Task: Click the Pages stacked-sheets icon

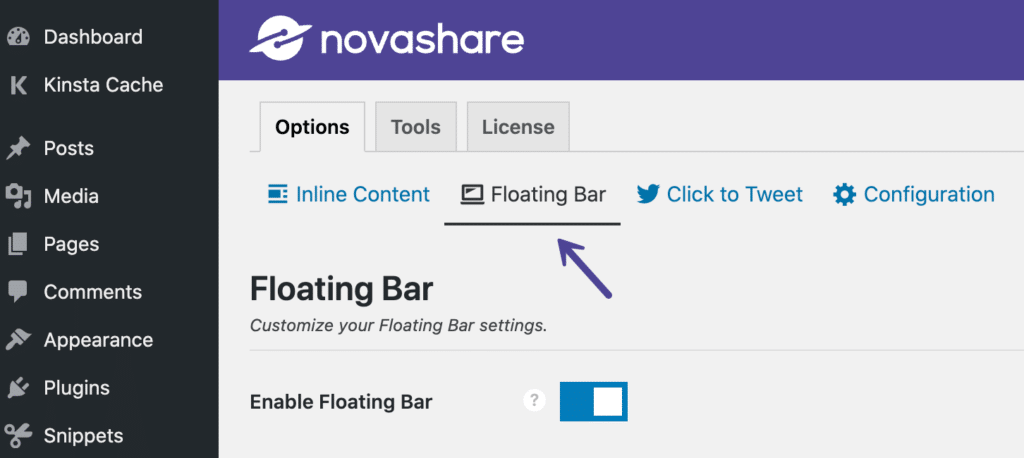Action: point(18,244)
